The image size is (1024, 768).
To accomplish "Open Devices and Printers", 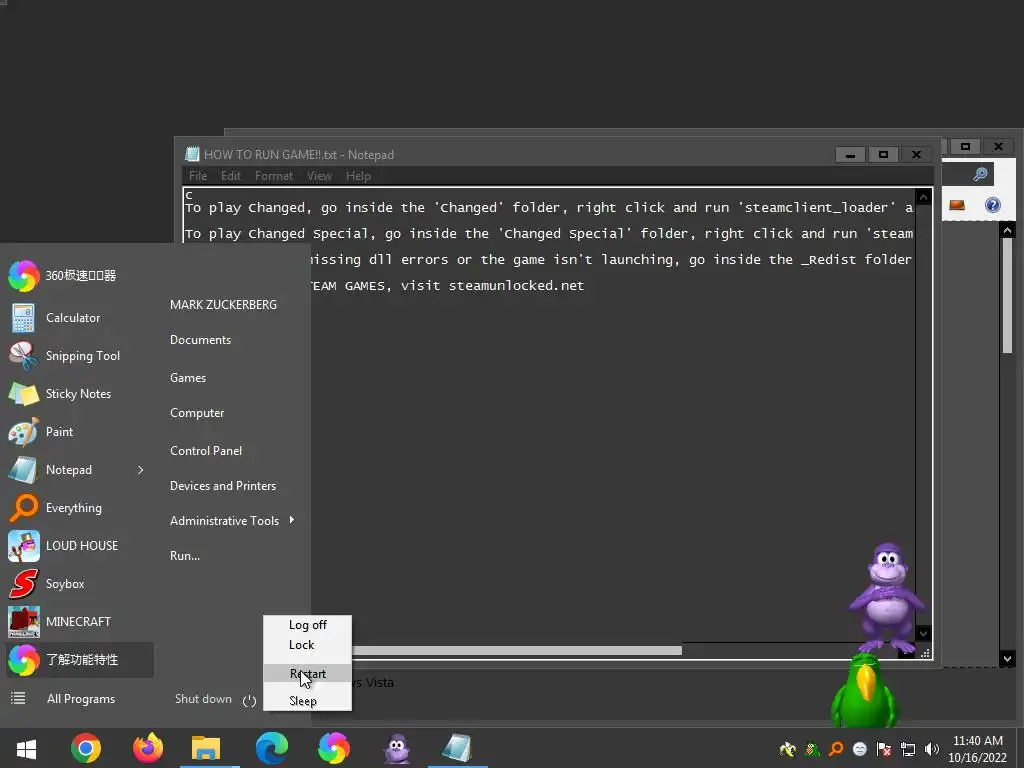I will [223, 487].
